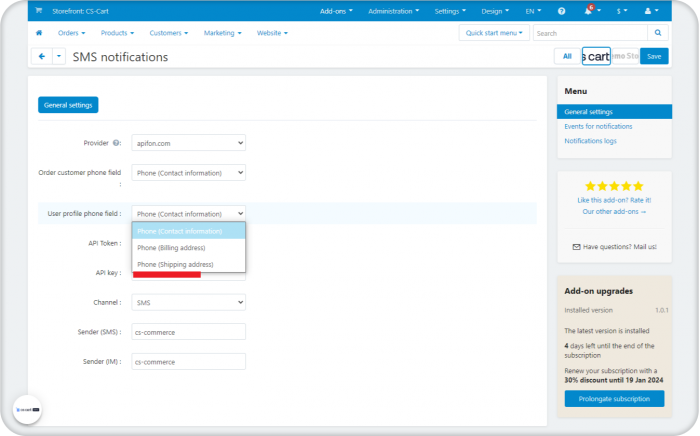Select Phone (Billing address) option
The image size is (700, 436).
pyautogui.click(x=188, y=248)
